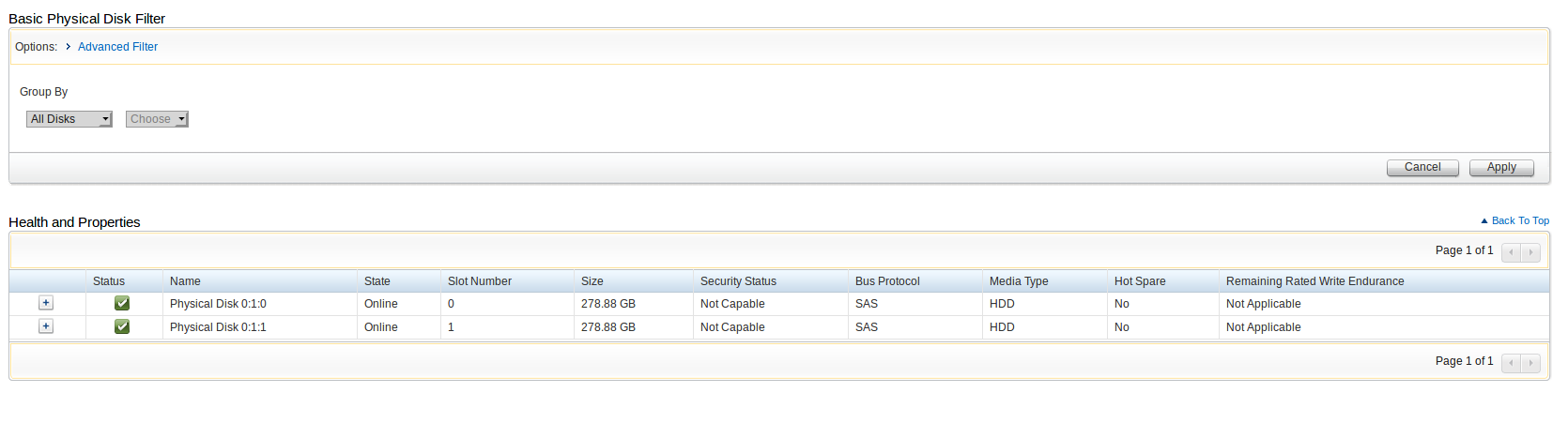Click the Back To Top arrow icon

pos(1484,221)
